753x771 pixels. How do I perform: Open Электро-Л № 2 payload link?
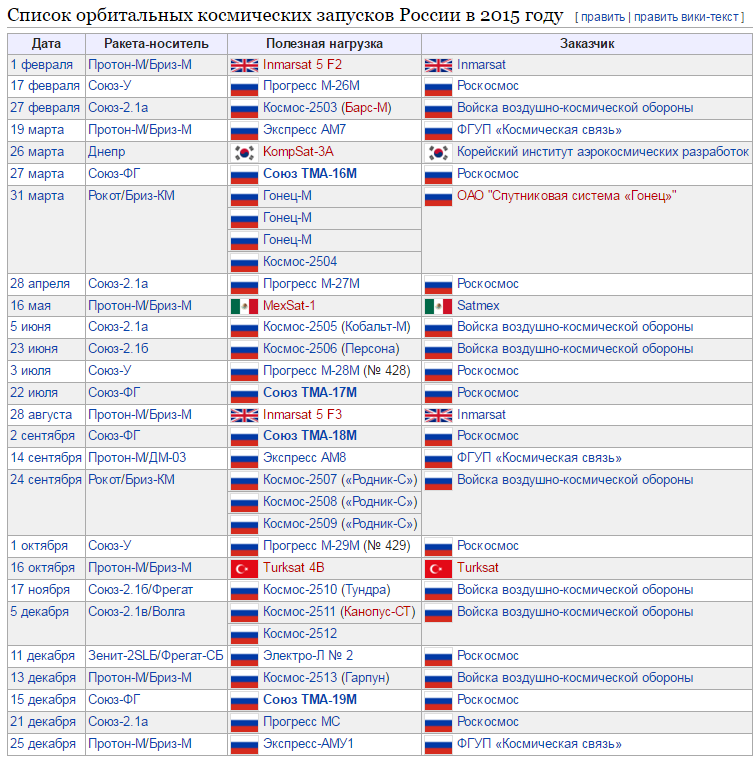308,655
